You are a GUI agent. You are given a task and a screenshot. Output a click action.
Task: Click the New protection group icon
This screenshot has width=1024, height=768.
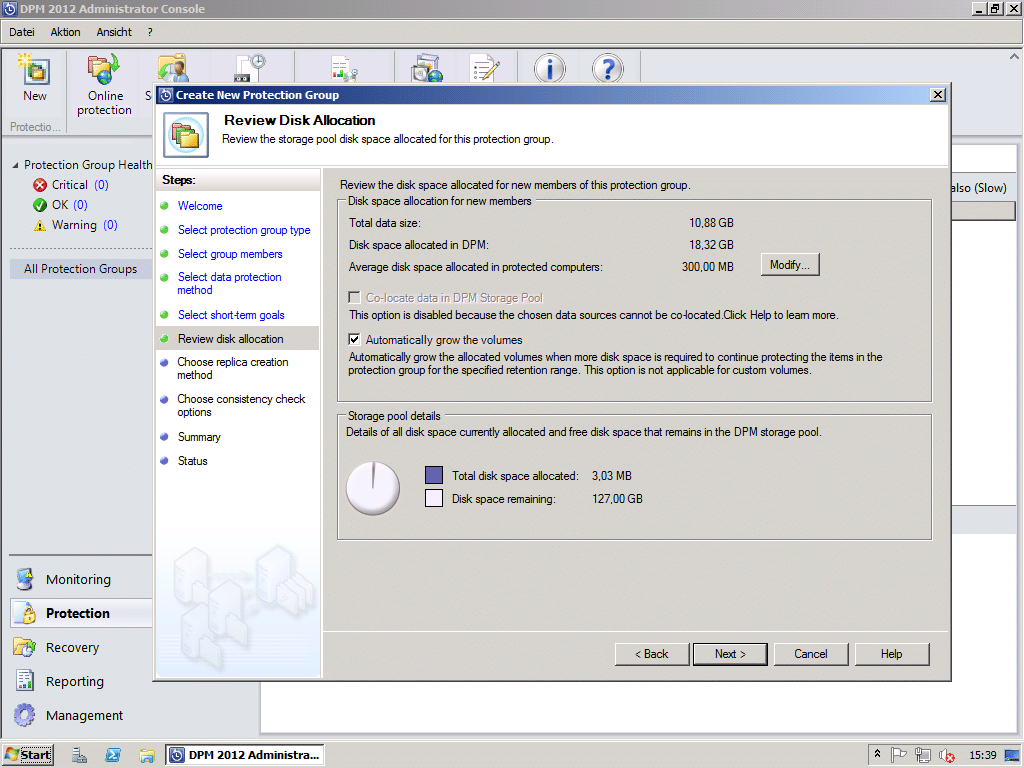pos(35,71)
